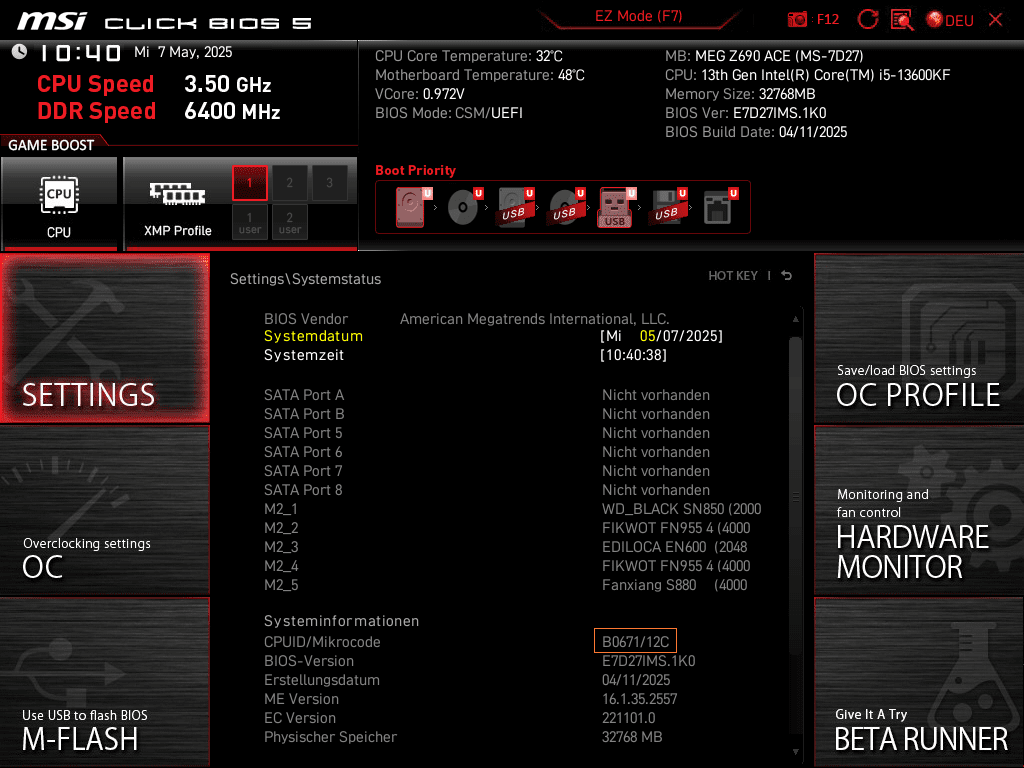Click the scrollbar up arrow
This screenshot has height=768, width=1024.
[795, 319]
